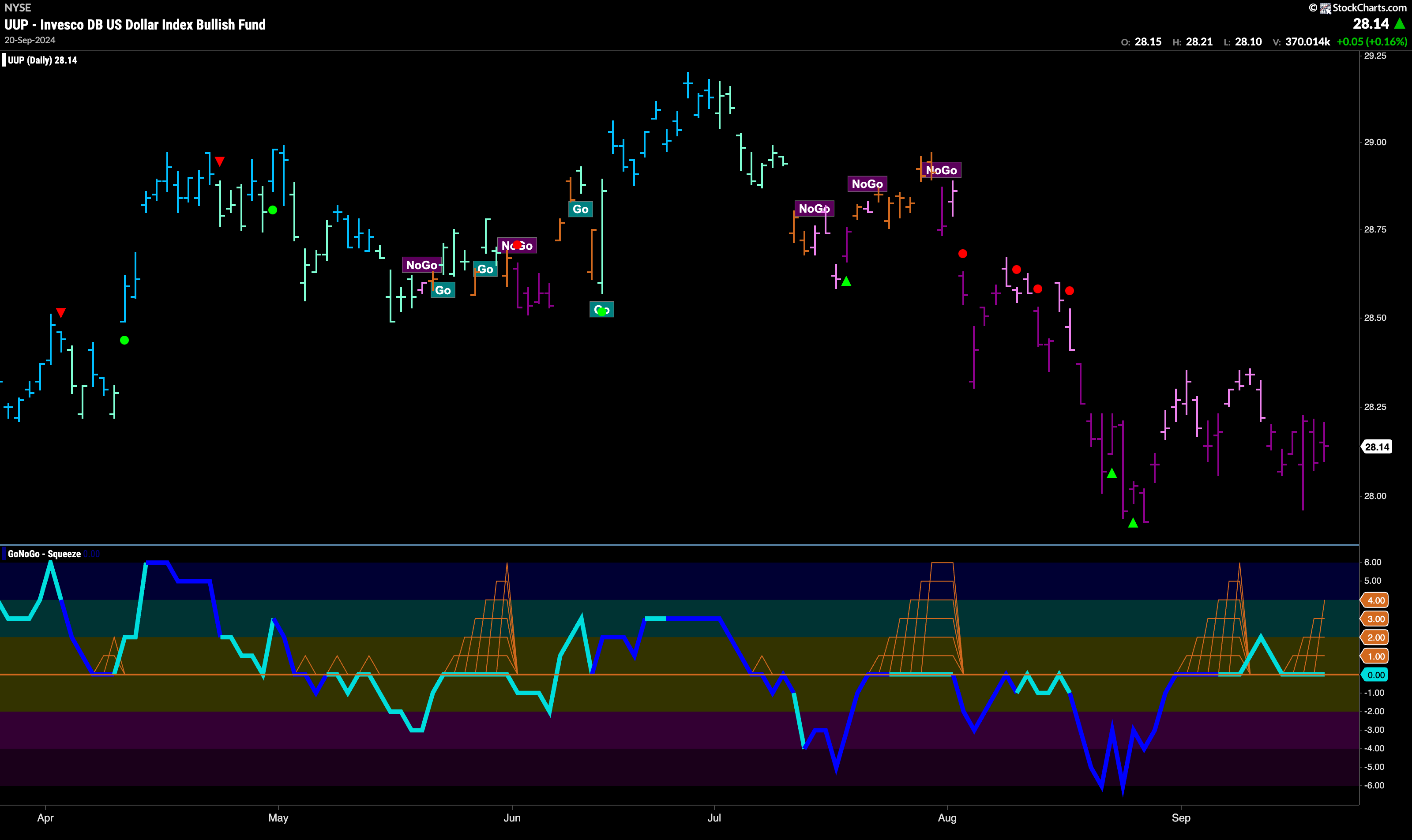1412x840 pixels.
Task: Click the large 28.14 last price
Action: (1371, 24)
